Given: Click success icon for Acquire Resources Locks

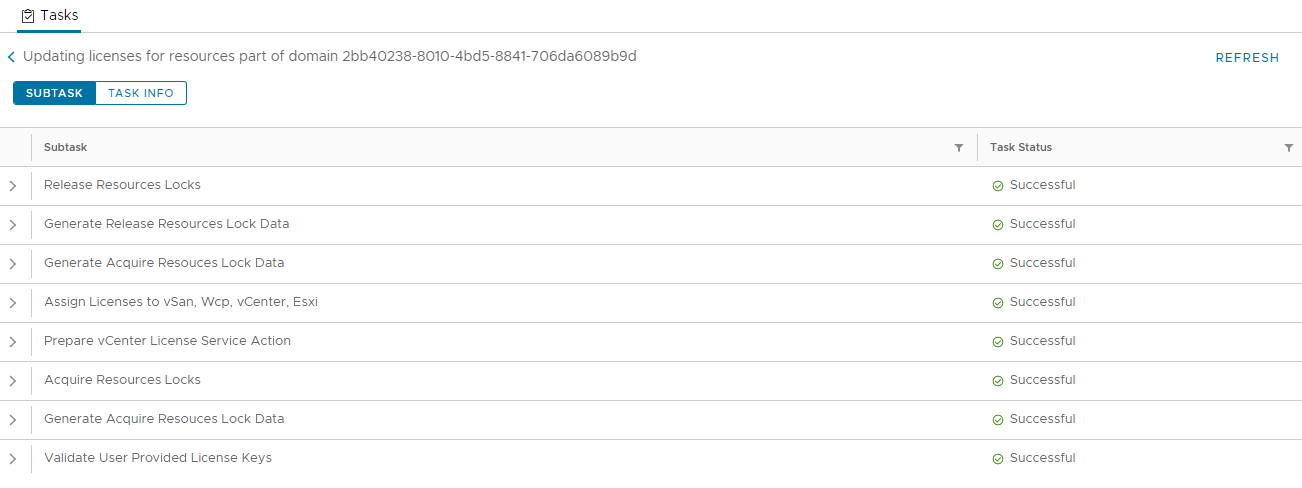Looking at the screenshot, I should tap(997, 381).
